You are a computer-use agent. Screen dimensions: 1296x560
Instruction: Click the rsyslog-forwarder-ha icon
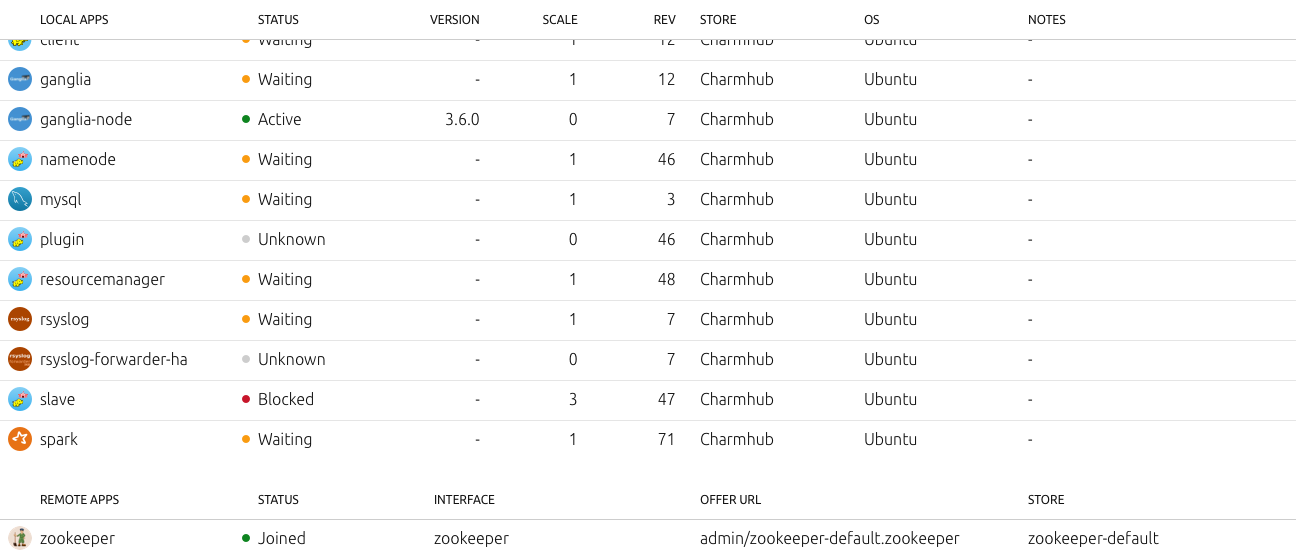(x=20, y=359)
